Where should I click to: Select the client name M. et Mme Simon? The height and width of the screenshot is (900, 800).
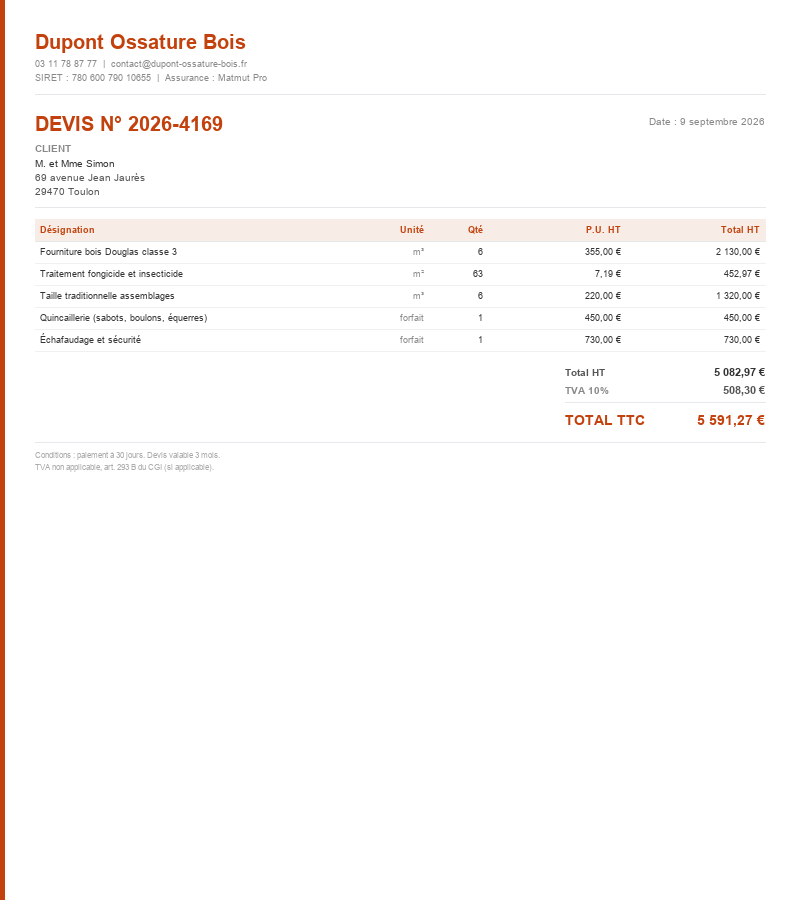pyautogui.click(x=75, y=164)
